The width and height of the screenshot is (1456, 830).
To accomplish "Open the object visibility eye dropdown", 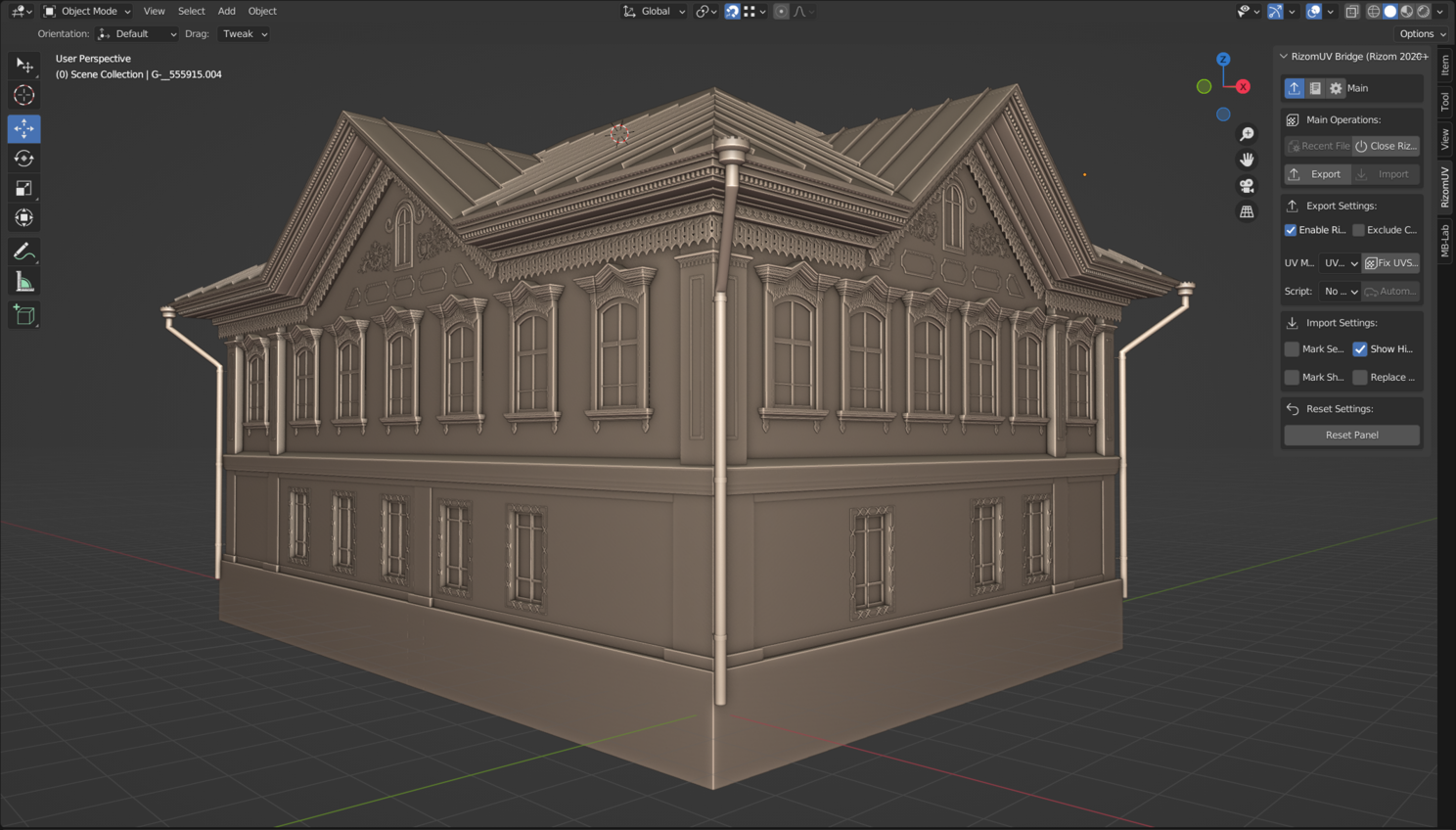I will click(x=1249, y=12).
